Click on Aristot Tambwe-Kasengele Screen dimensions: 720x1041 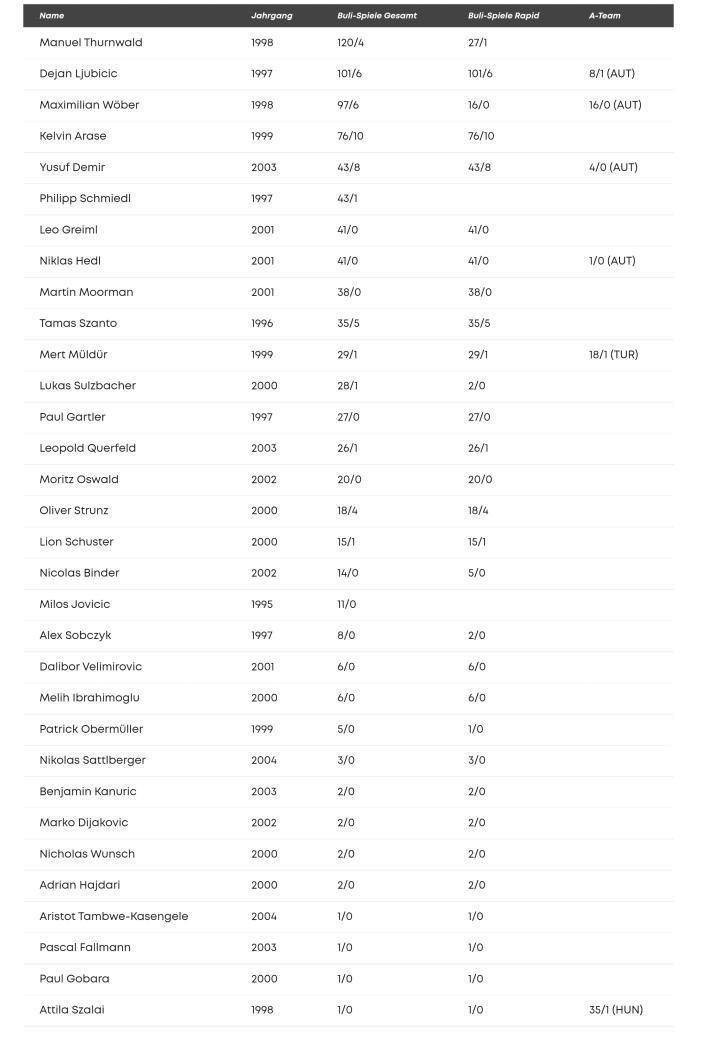(x=114, y=916)
